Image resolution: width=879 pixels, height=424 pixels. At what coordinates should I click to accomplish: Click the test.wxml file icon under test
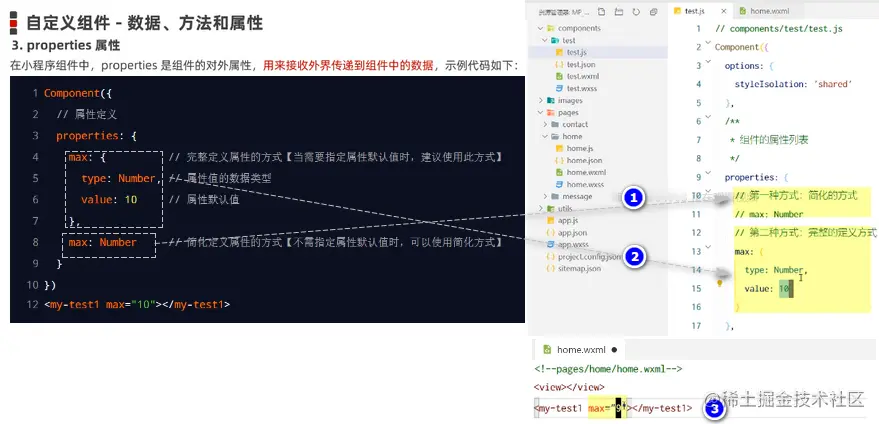(x=559, y=76)
